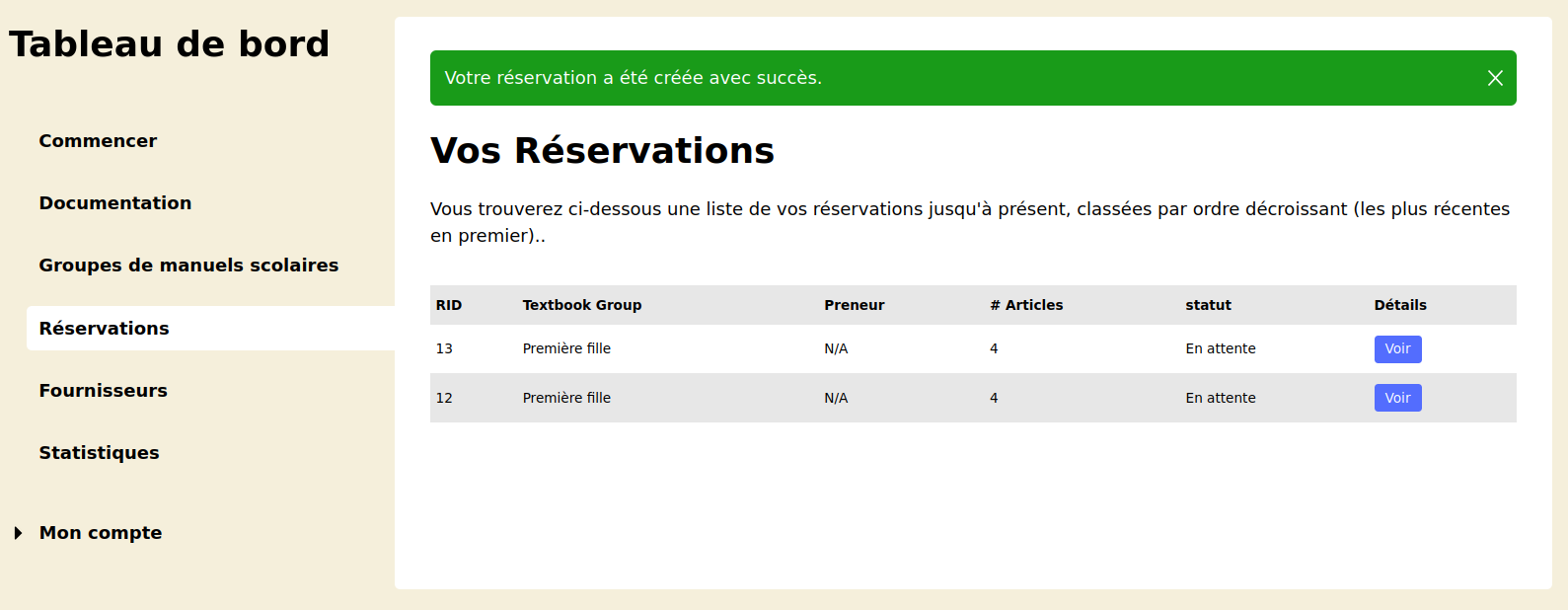Image resolution: width=1568 pixels, height=610 pixels.
Task: View details of reservation 12
Action: [1397, 398]
